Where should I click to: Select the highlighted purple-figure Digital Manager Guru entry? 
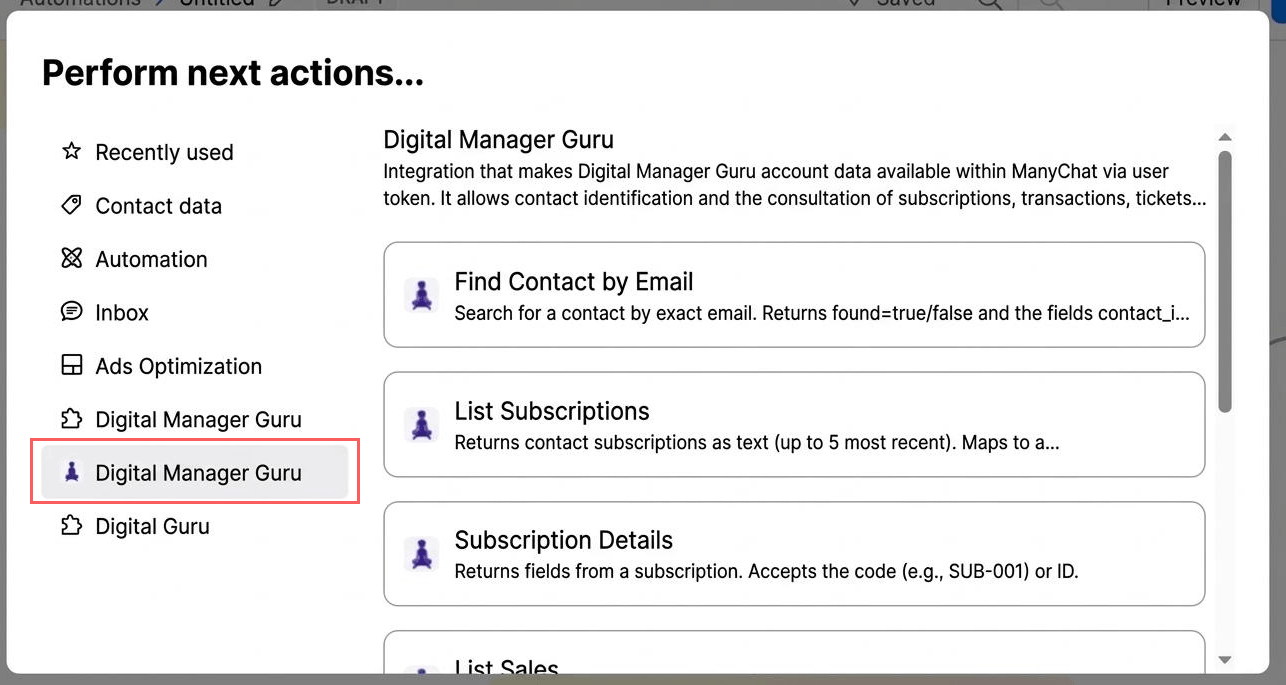click(x=195, y=473)
